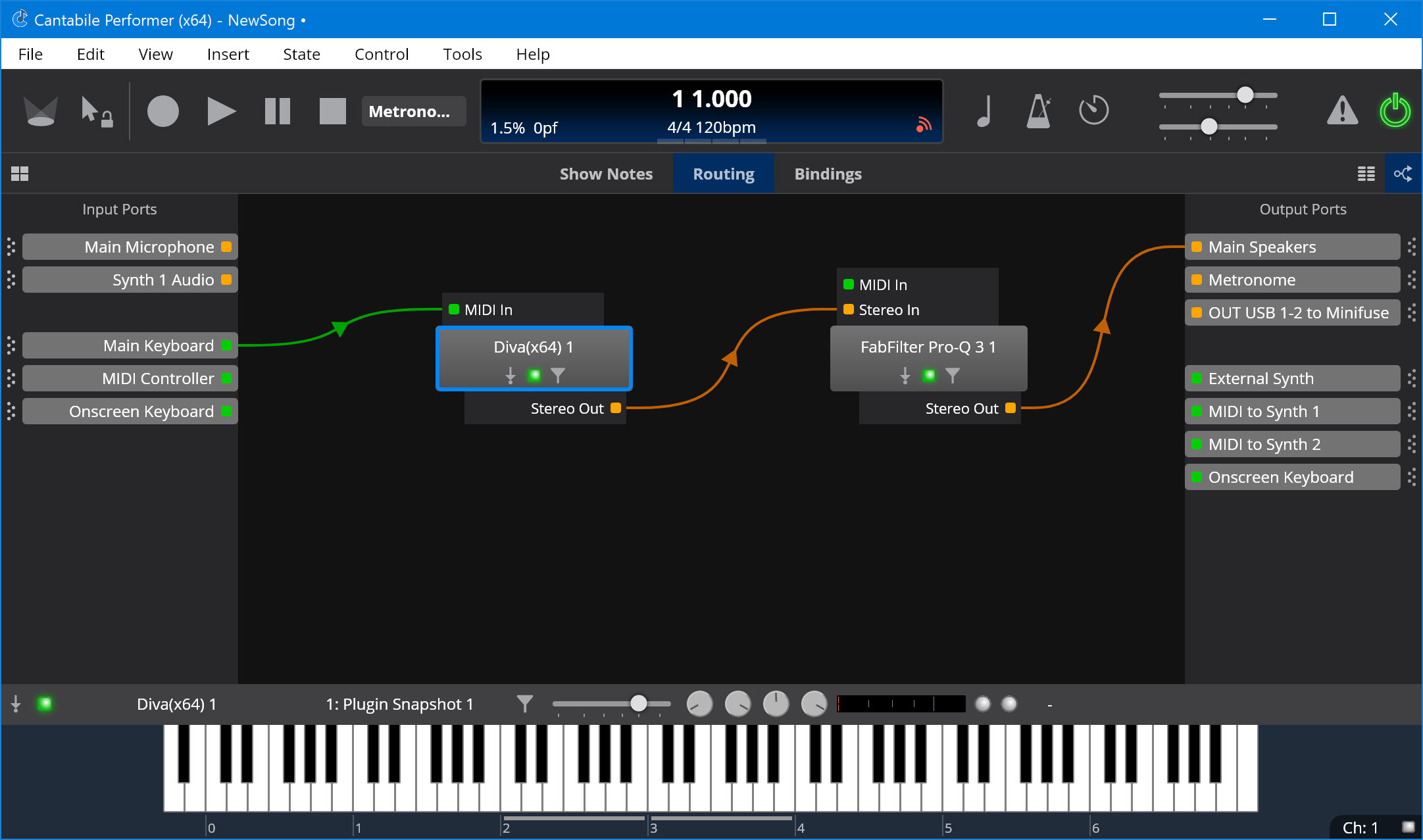Click first parameter knob in bottom strip
Viewport: 1423px width, 840px height.
click(x=699, y=704)
